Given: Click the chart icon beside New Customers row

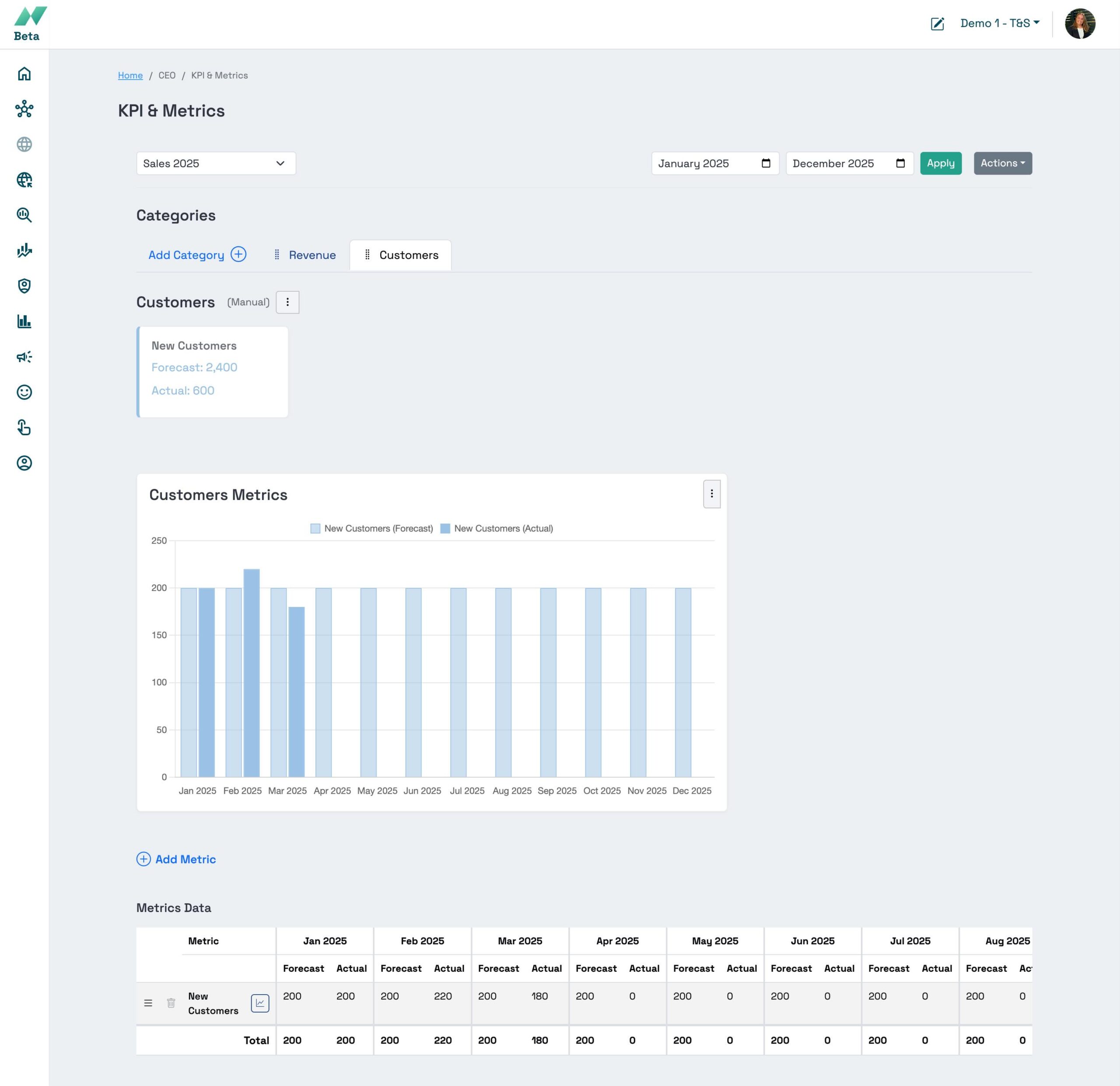Looking at the screenshot, I should (x=260, y=1002).
